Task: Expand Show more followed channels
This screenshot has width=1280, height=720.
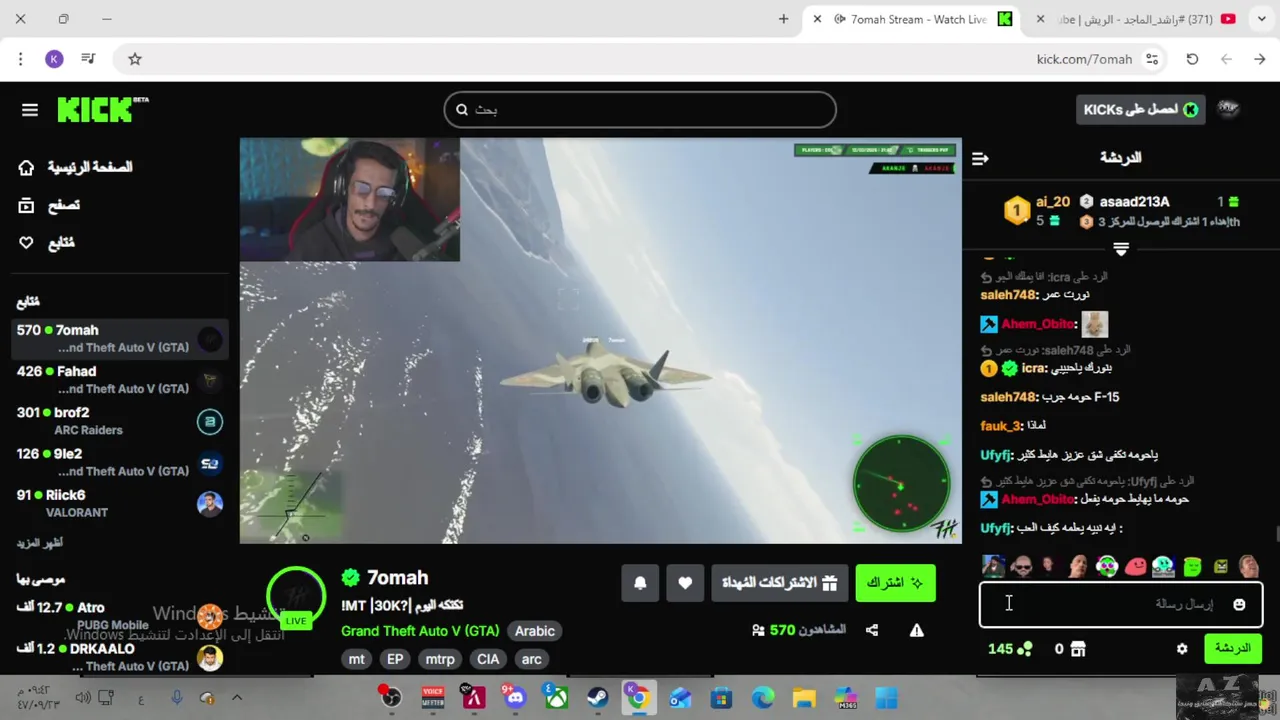Action: 39,543
